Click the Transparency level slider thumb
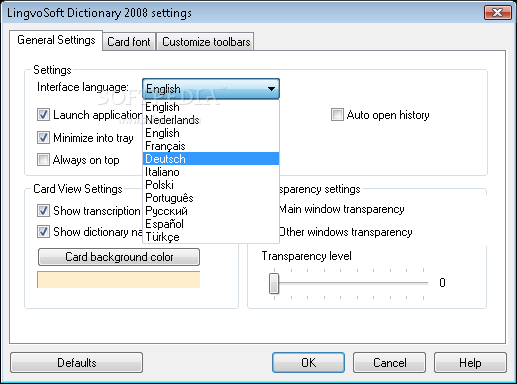This screenshot has height=384, width=517. pos(274,283)
